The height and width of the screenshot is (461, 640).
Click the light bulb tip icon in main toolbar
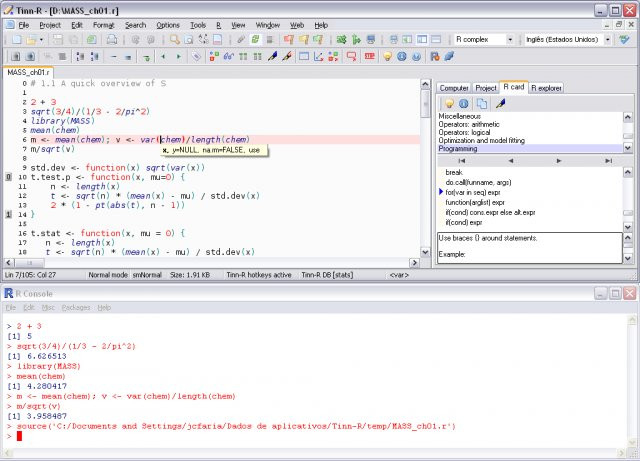click(387, 57)
